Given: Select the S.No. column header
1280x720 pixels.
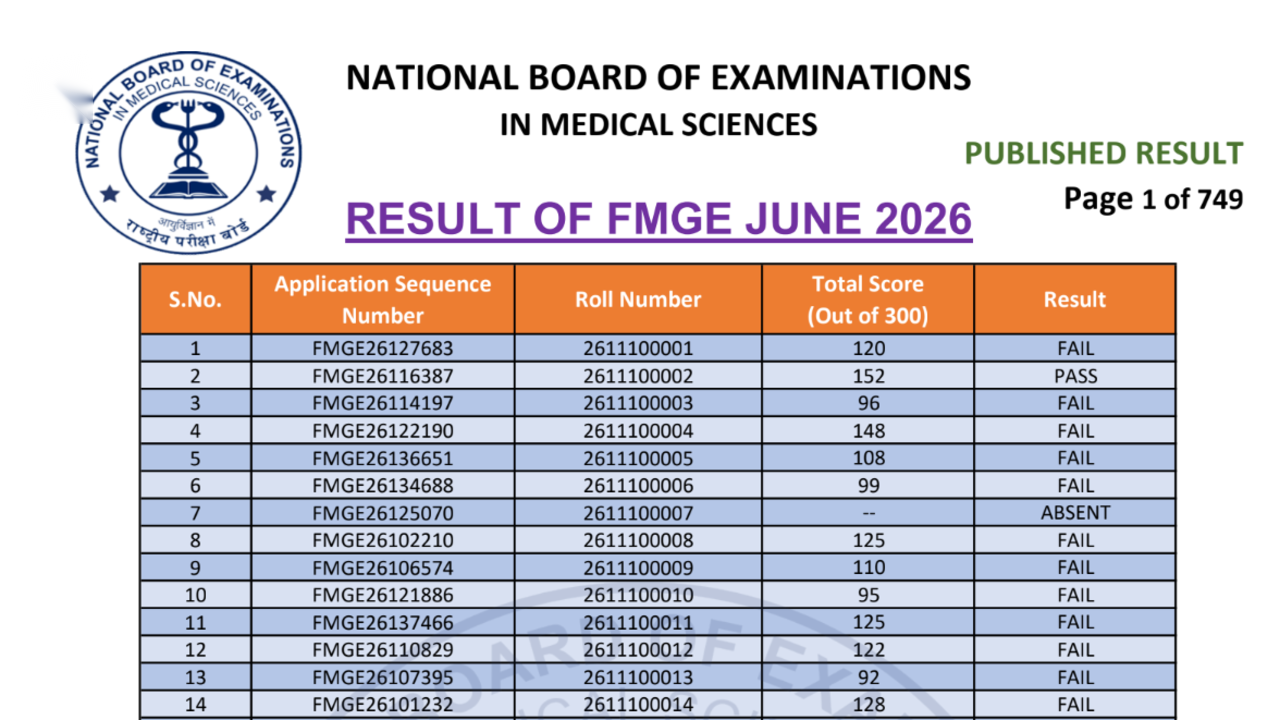Looking at the screenshot, I should (x=195, y=299).
